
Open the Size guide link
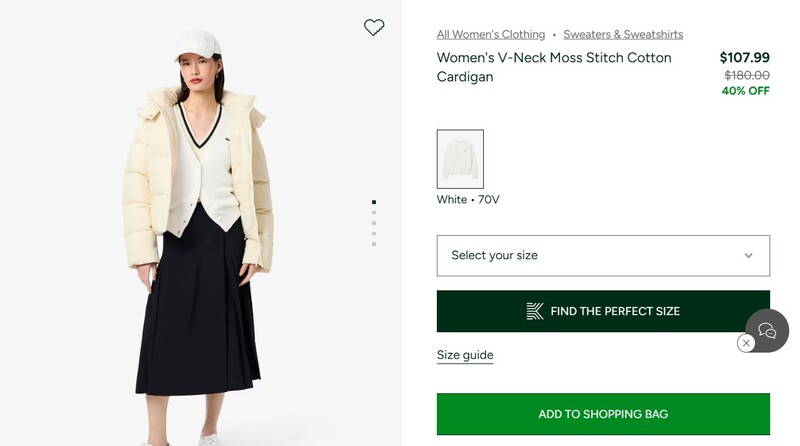pos(465,355)
